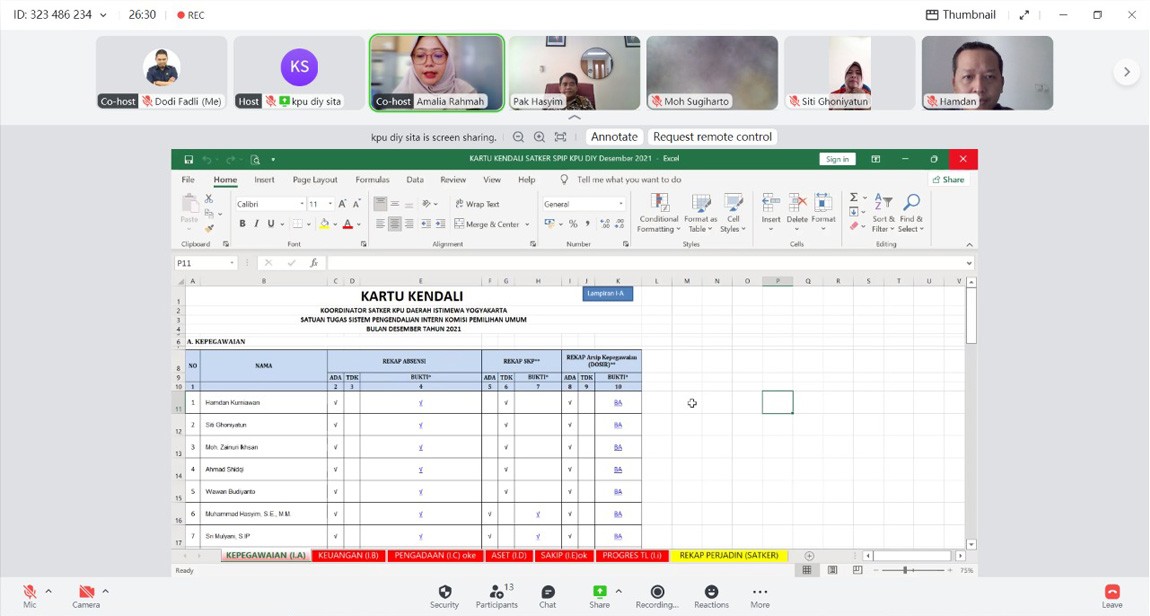This screenshot has width=1150, height=616.
Task: Expand the Mic options arrow
Action: (x=48, y=591)
